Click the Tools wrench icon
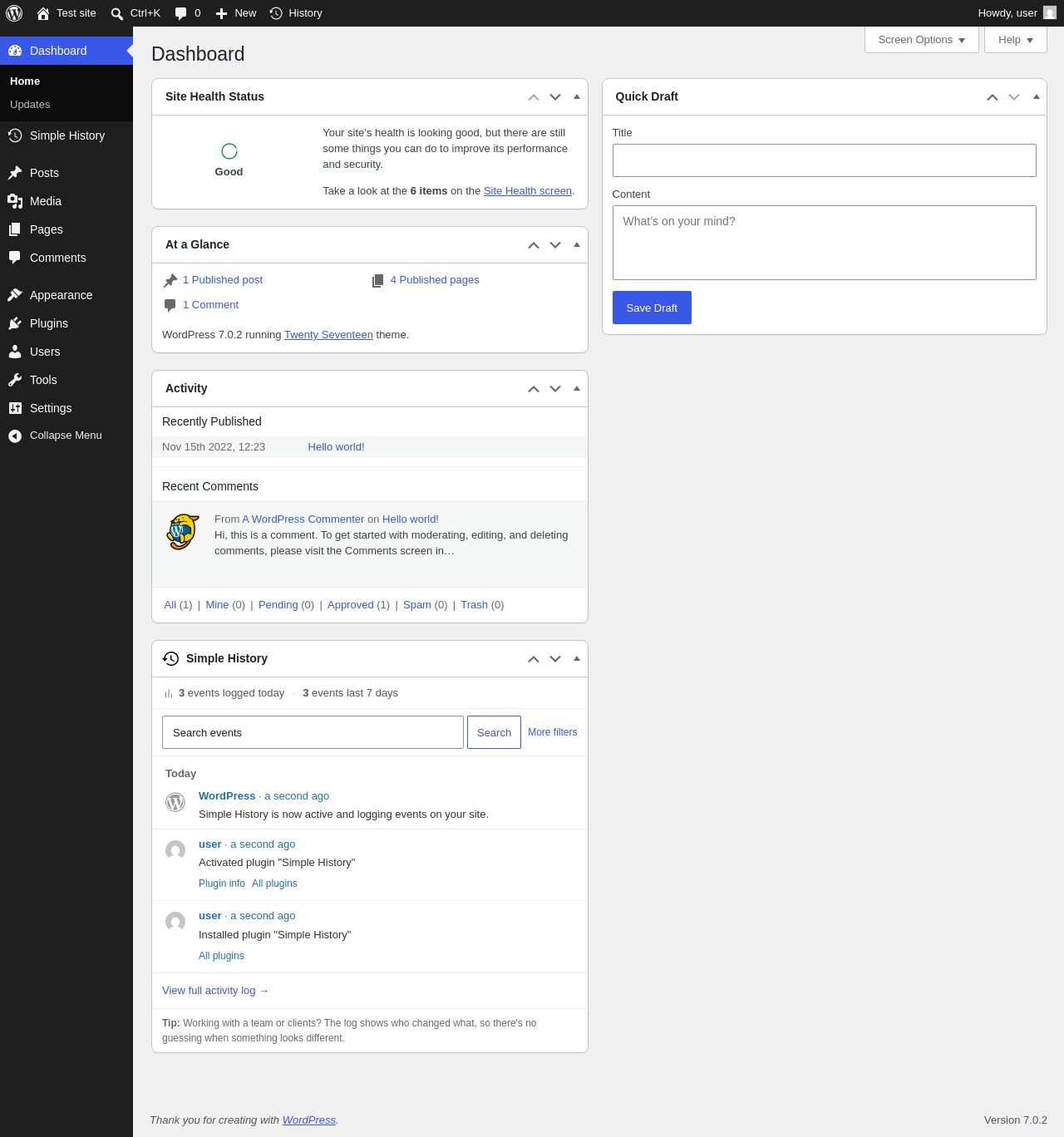 click(x=15, y=380)
